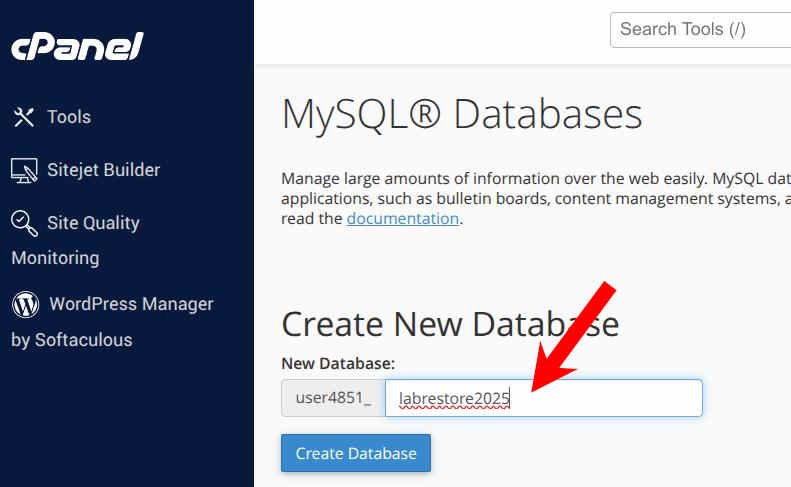Click the MySQL Databases page heading

462,115
